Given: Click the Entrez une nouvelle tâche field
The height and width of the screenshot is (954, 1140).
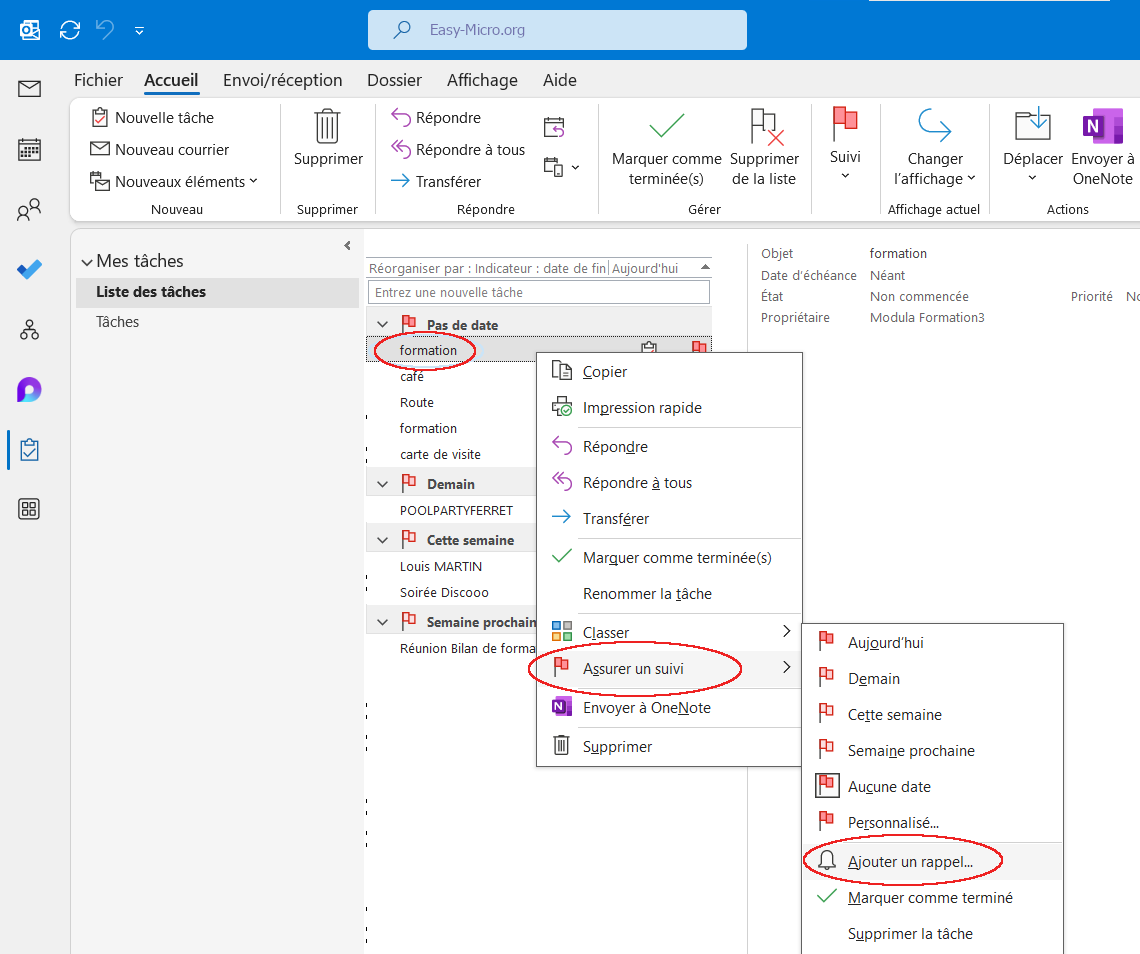Looking at the screenshot, I should point(539,292).
